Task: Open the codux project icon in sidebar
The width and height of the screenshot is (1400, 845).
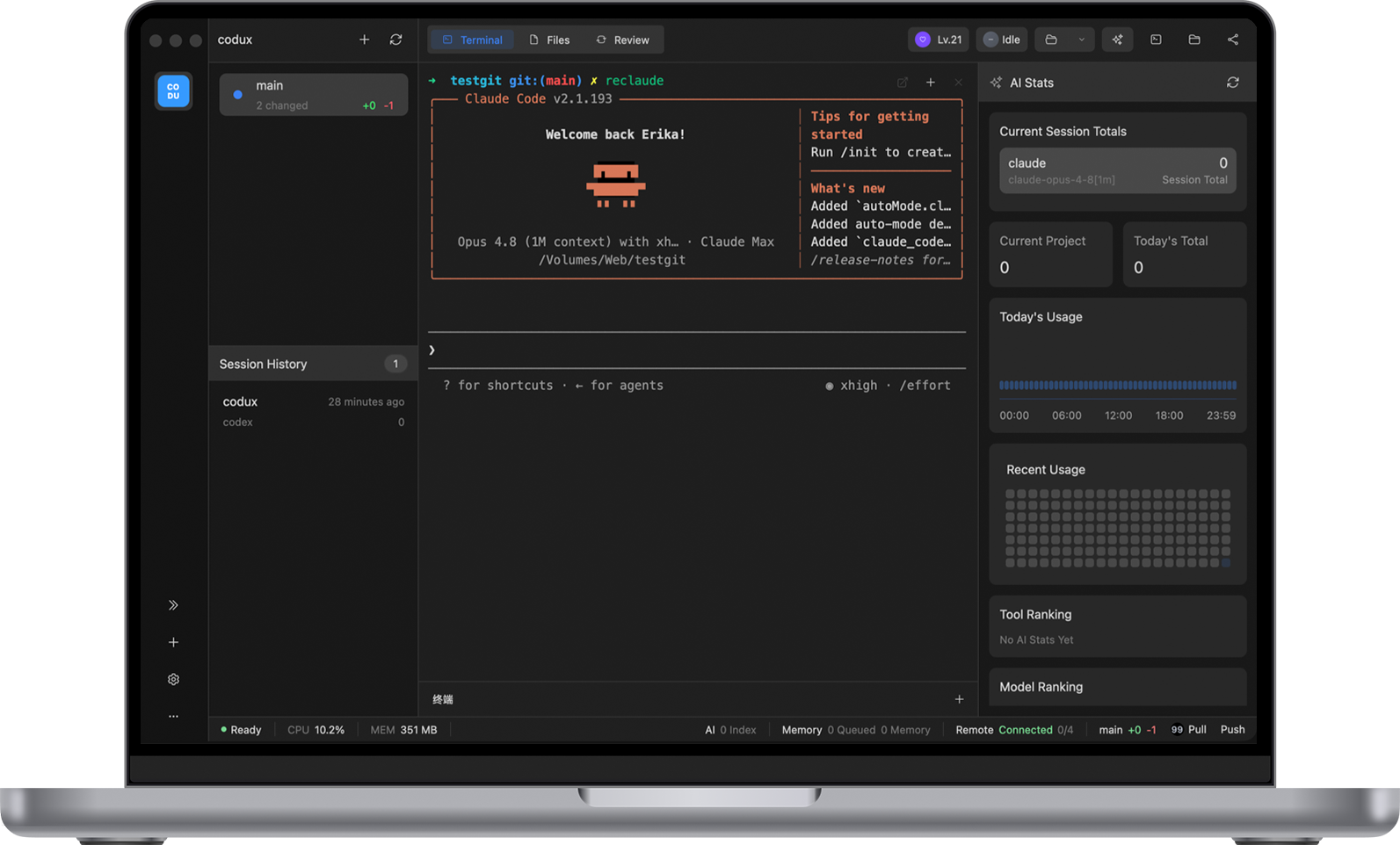Action: 173,91
